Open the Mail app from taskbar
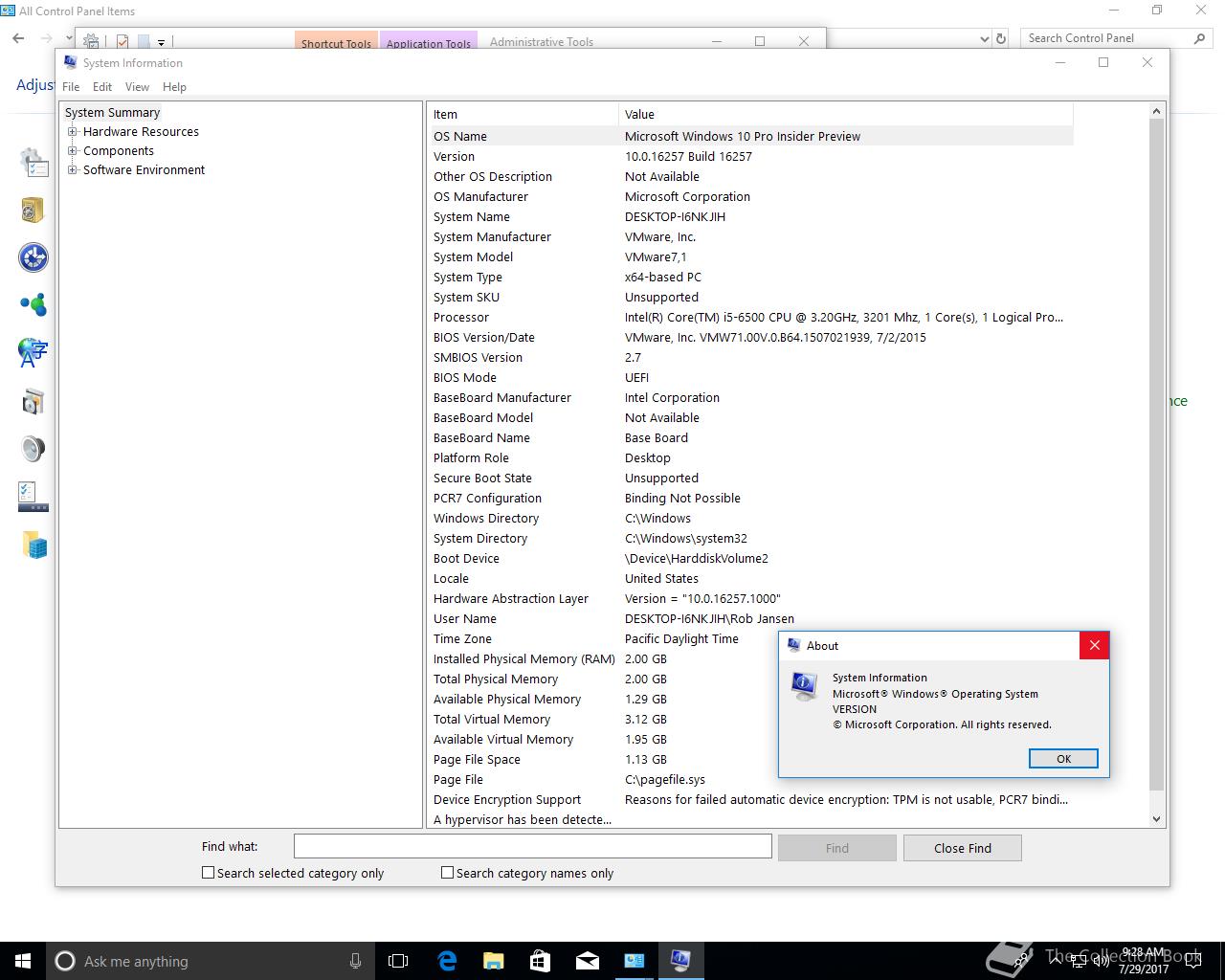Image resolution: width=1225 pixels, height=980 pixels. click(587, 961)
